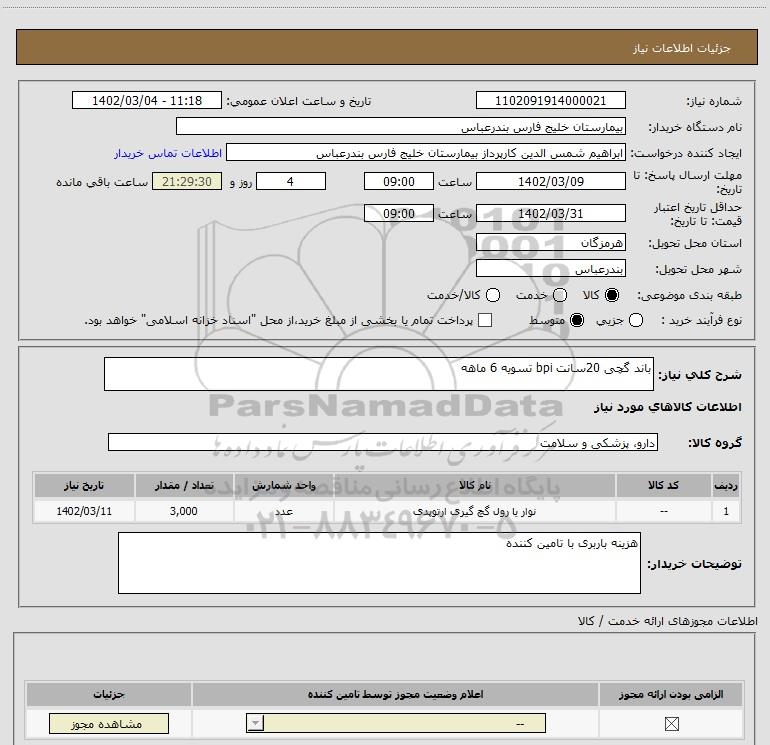Viewport: 770px width, 745px height.
Task: Click the remaining time countdown 21:29:30
Action: (x=187, y=181)
